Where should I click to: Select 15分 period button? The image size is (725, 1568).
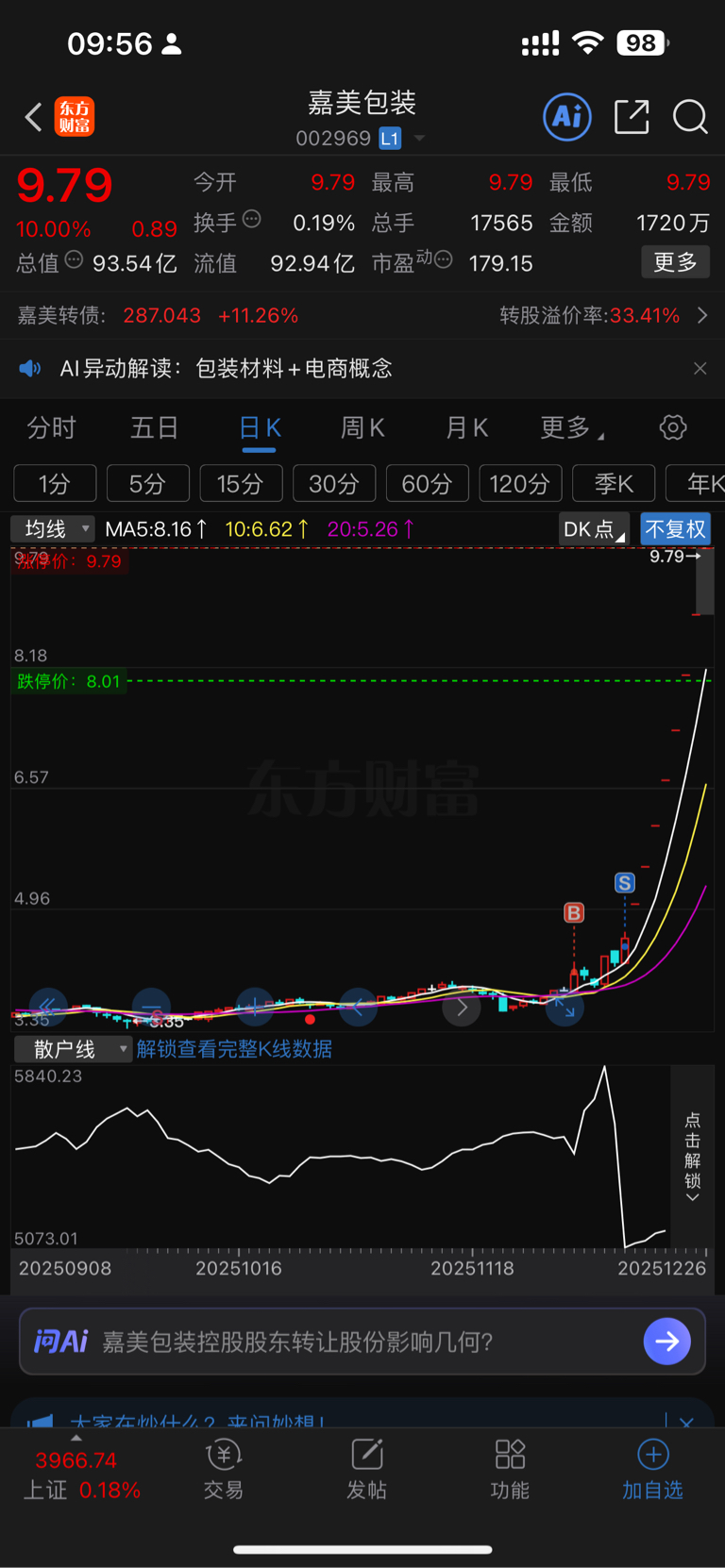241,484
